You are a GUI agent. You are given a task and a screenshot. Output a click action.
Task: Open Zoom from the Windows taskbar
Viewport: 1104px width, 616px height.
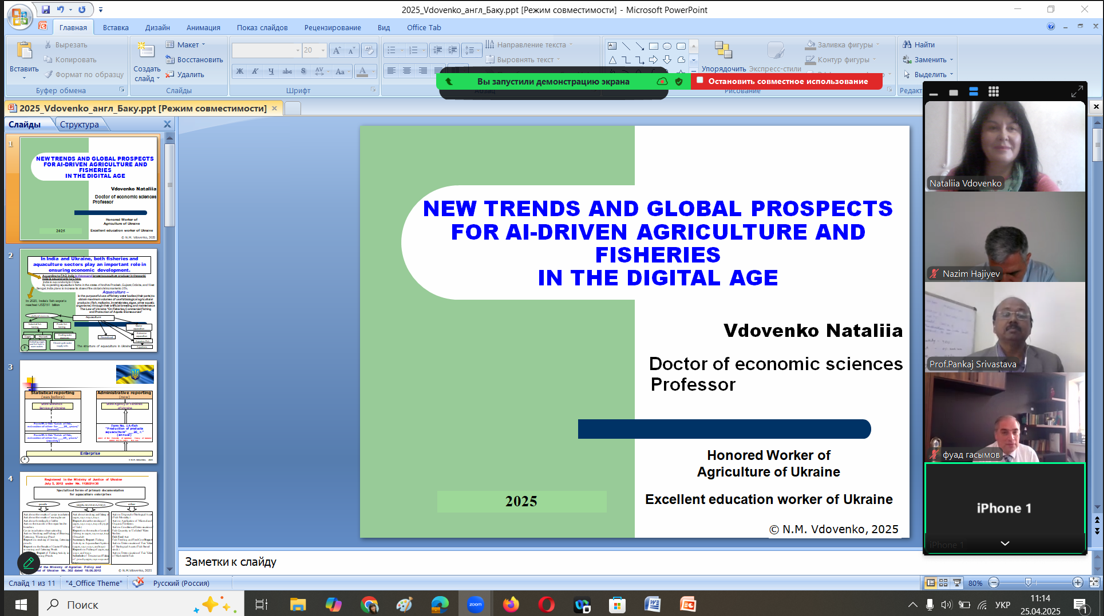click(x=475, y=604)
